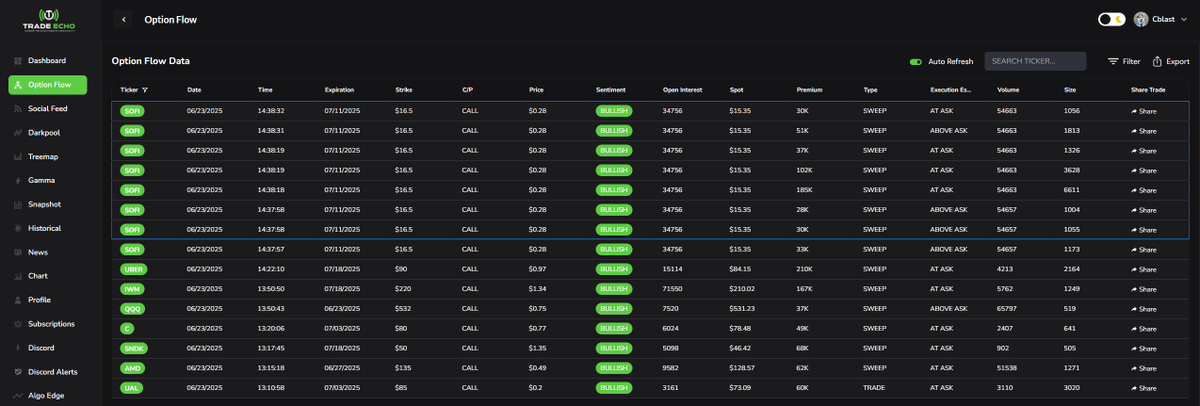This screenshot has width=1200, height=406.
Task: Export the option flow data
Action: 1171,61
